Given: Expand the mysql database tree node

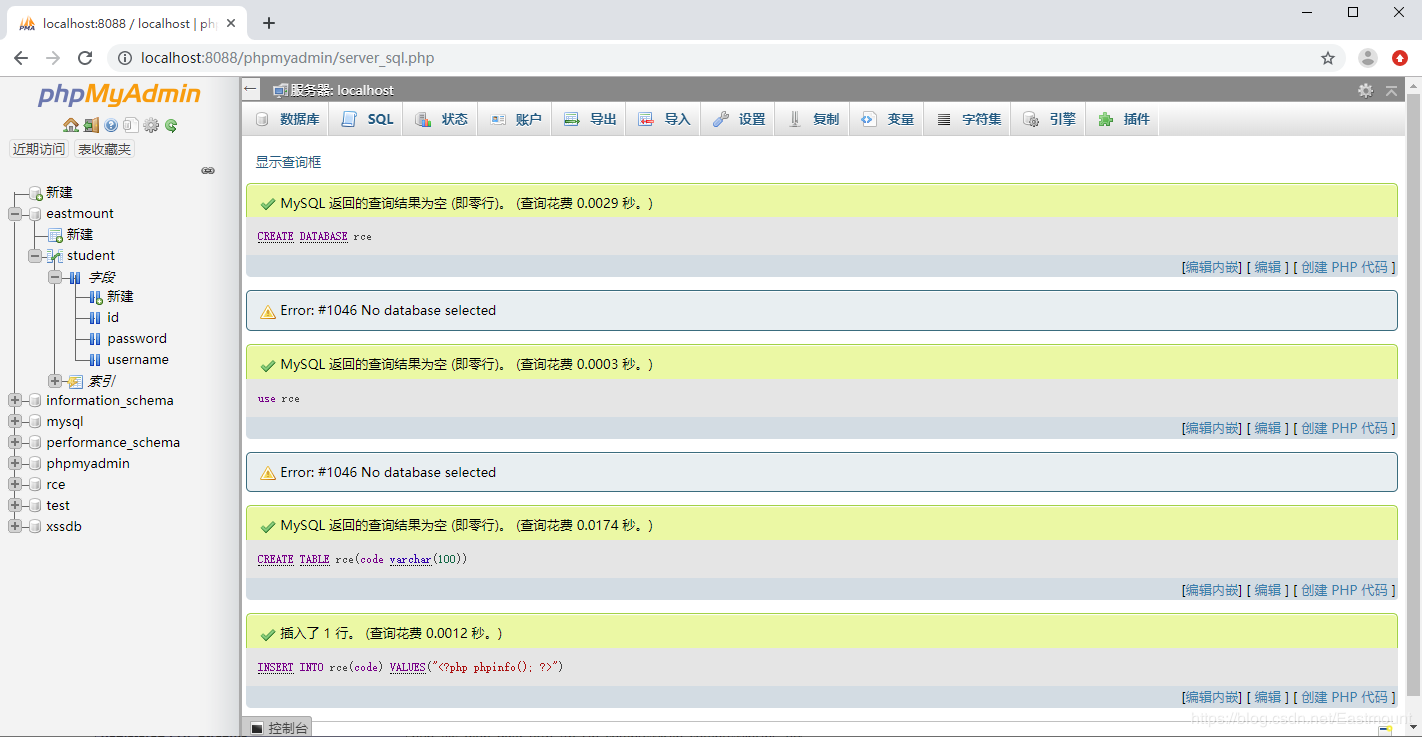Looking at the screenshot, I should pos(14,421).
